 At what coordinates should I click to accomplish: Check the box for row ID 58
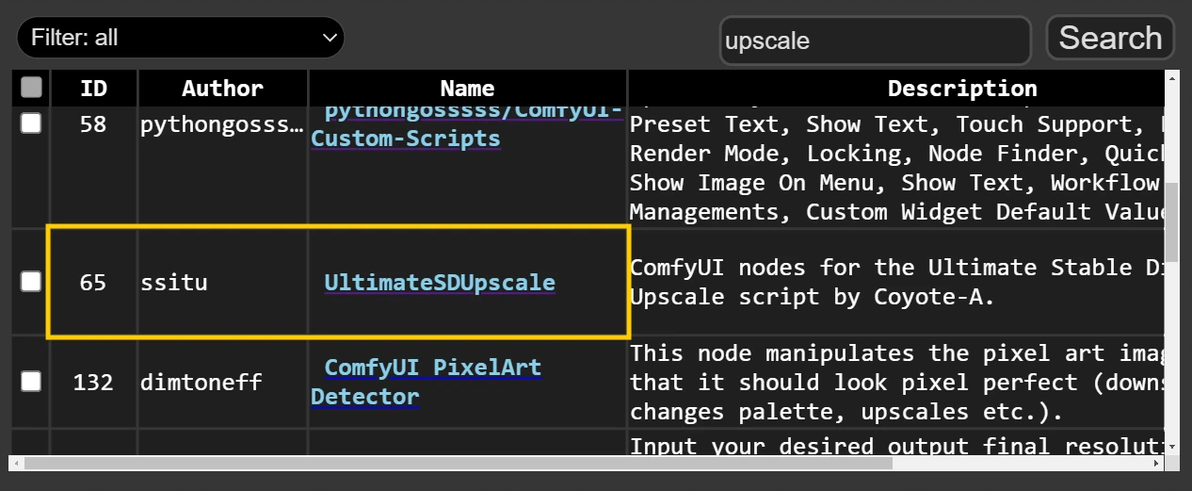[x=32, y=123]
